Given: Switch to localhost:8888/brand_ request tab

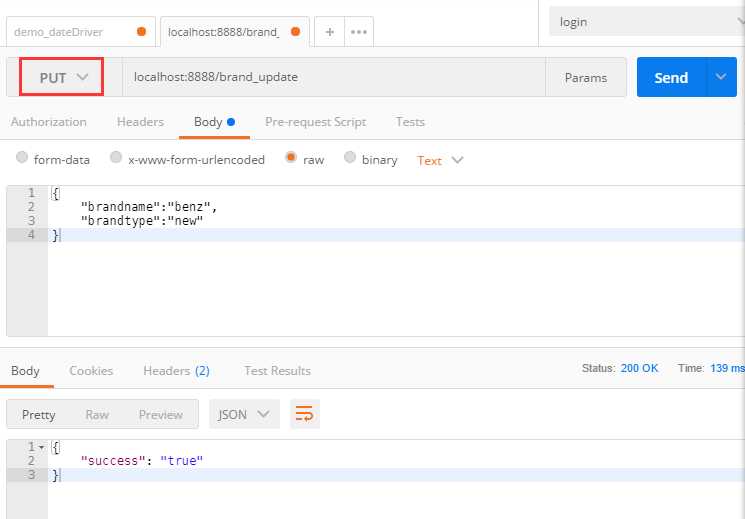Looking at the screenshot, I should tap(235, 32).
